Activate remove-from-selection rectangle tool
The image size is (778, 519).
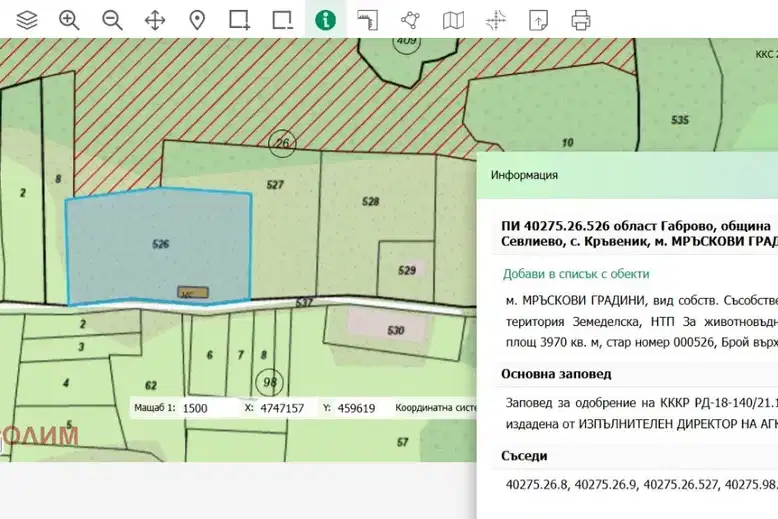283,20
